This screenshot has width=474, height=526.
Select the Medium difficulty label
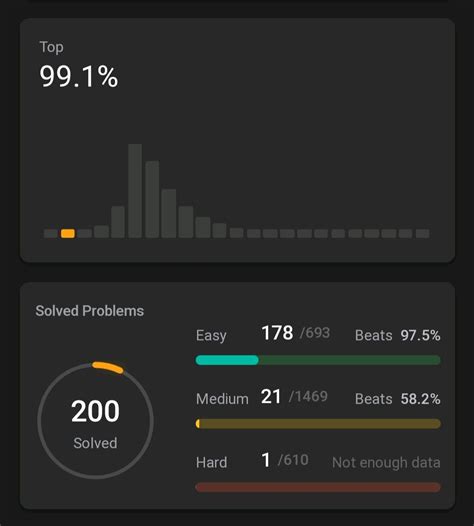coord(222,399)
